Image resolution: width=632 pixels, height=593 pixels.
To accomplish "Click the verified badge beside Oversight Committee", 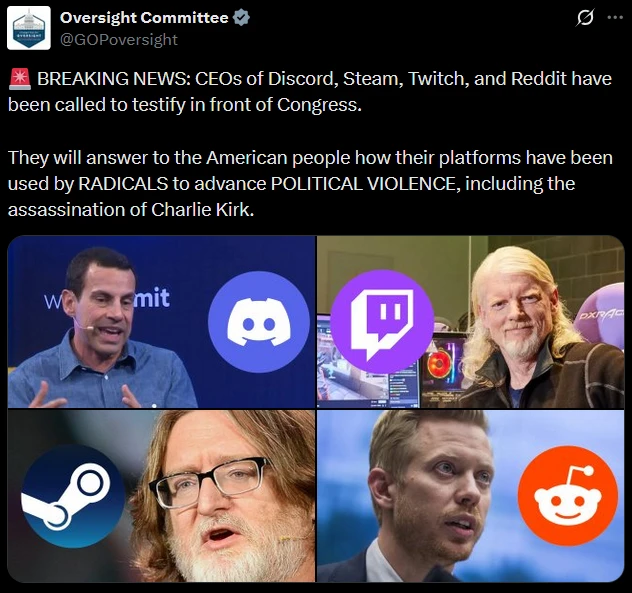I will [241, 18].
